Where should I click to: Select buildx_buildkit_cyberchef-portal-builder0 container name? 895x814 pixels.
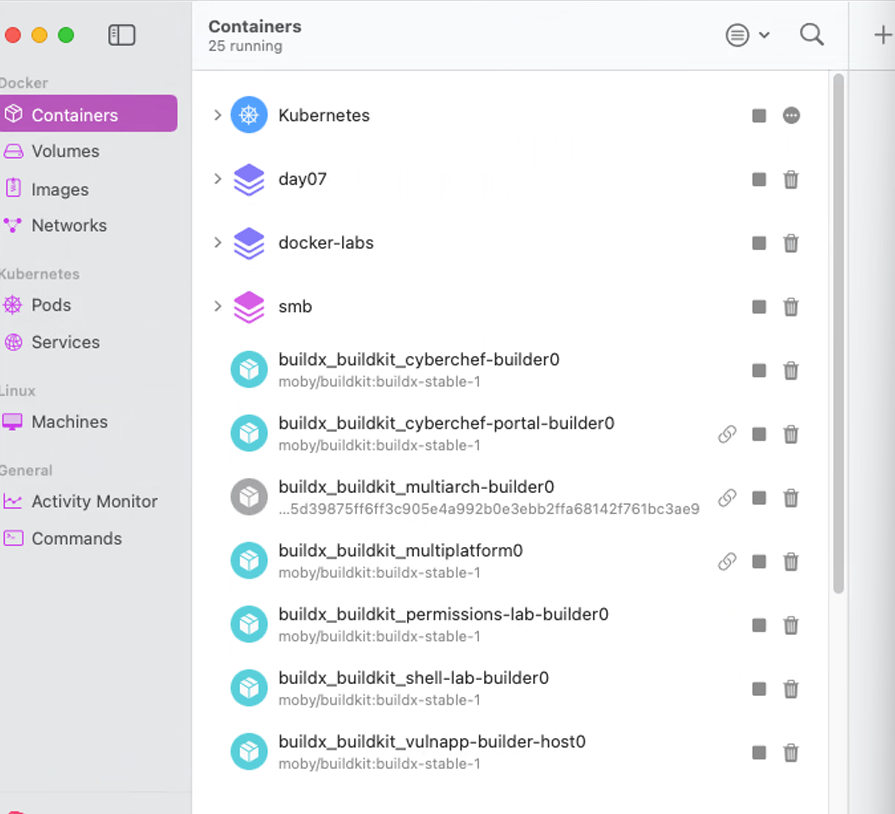point(446,423)
